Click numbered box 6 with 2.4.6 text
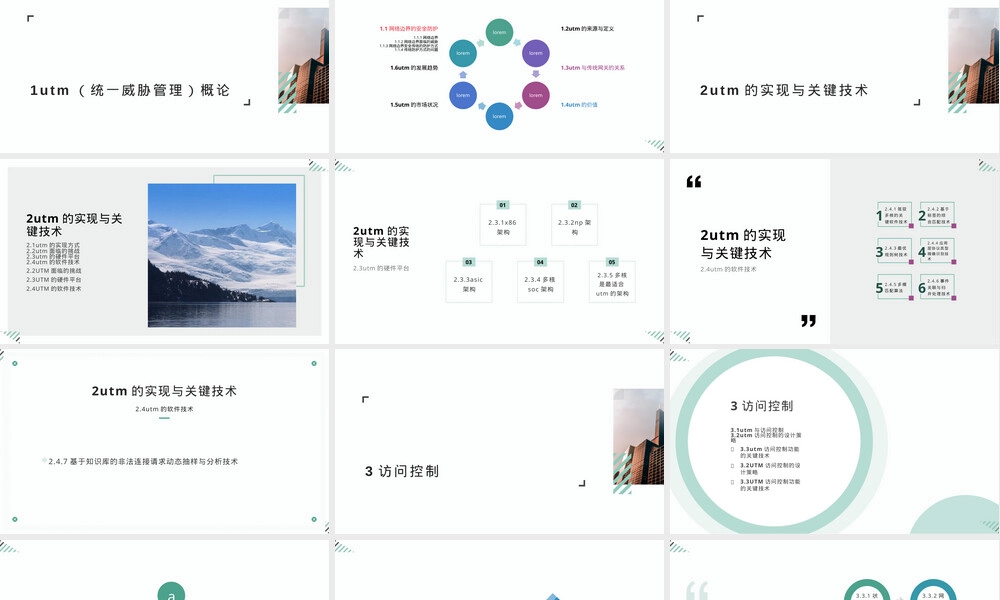1000x600 pixels. pyautogui.click(x=937, y=288)
